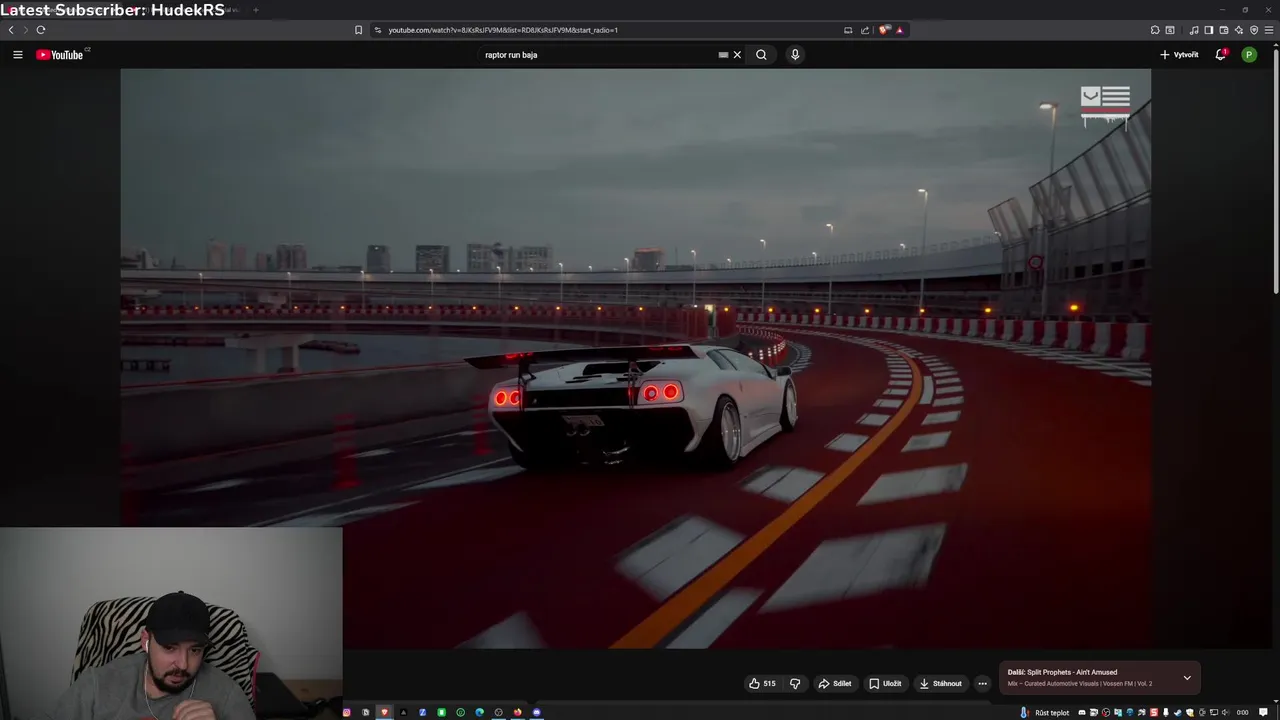
Task: Go to the YouTube home logo
Action: pyautogui.click(x=62, y=55)
